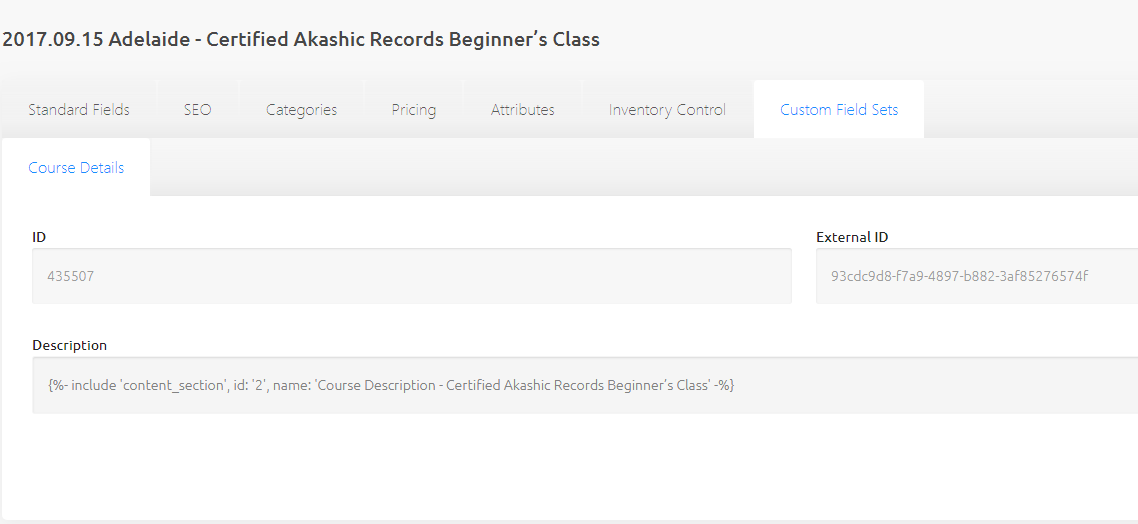Click 'Akashic Records' in the page title
The width and height of the screenshot is (1138, 524).
pos(355,40)
